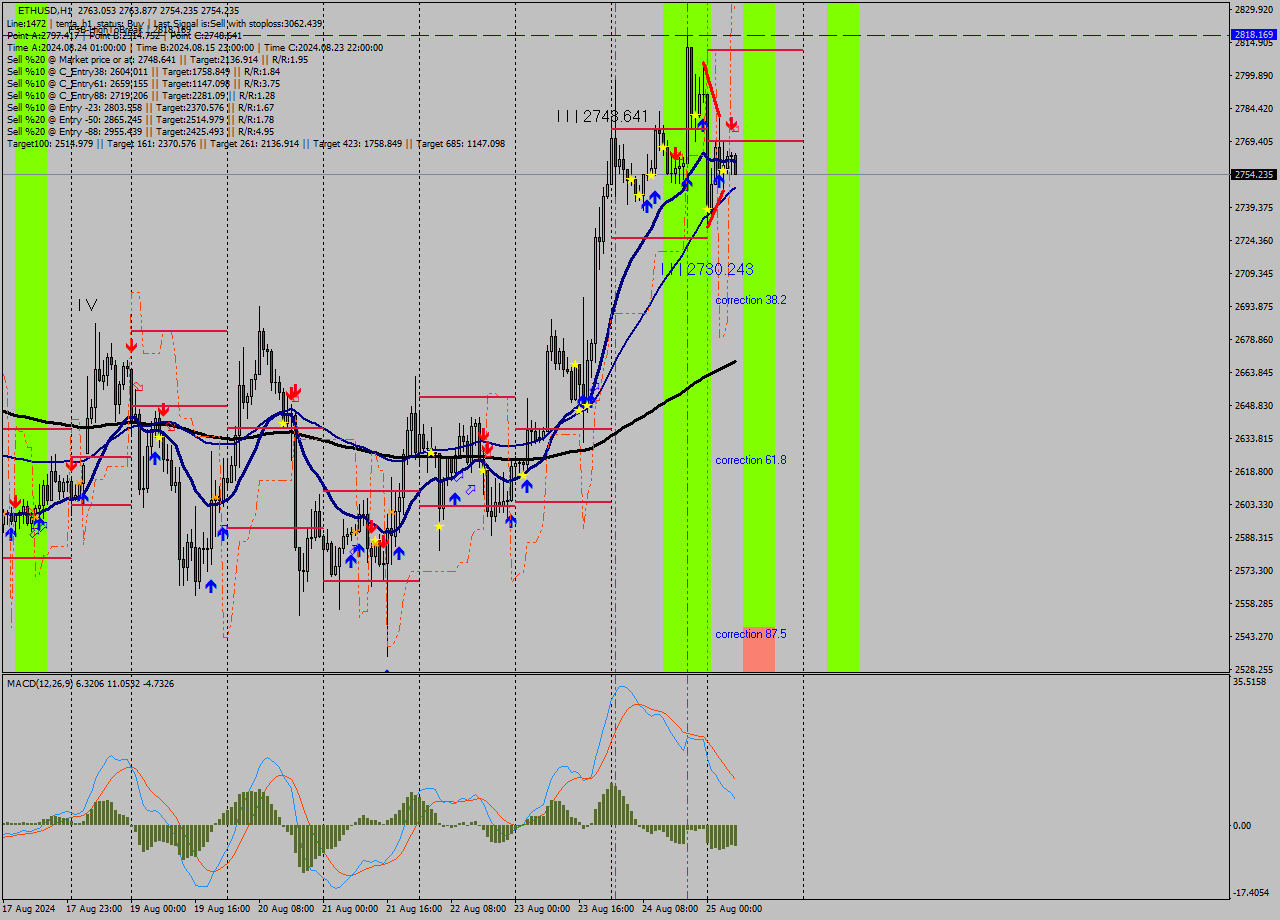Viewport: 1280px width, 920px height.
Task: Click the red down arrow under the I V label
Action: [131, 345]
